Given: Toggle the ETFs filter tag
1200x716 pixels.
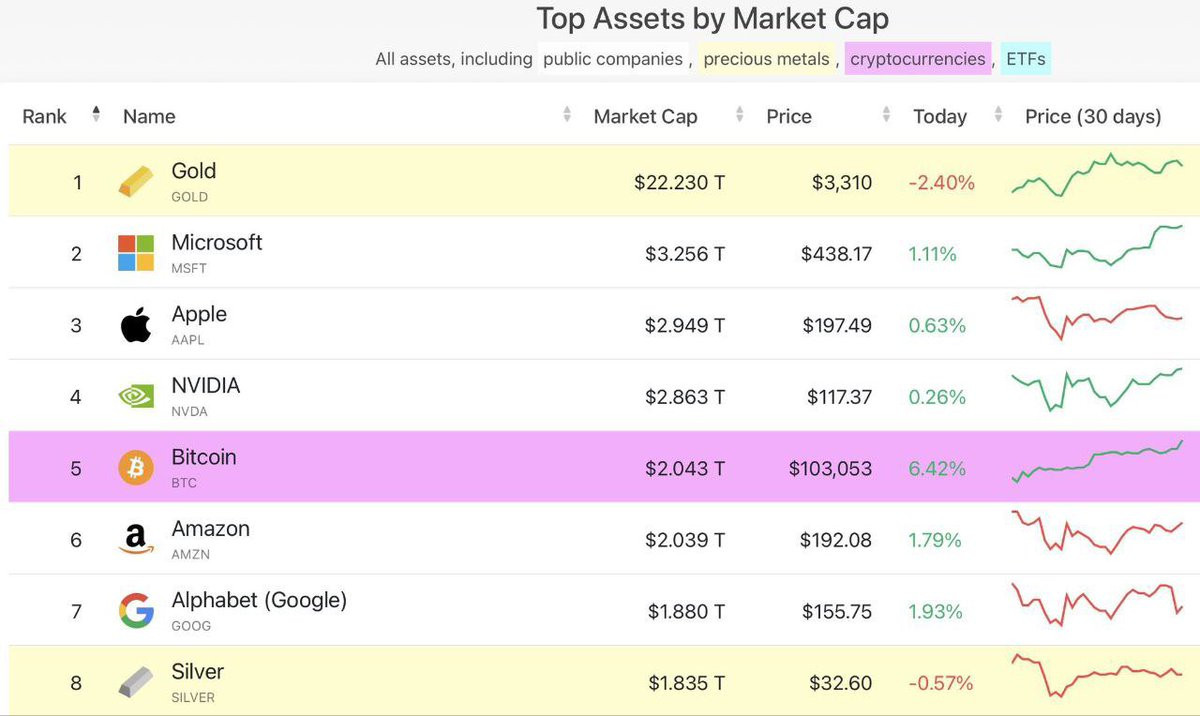Looking at the screenshot, I should click(x=1025, y=59).
